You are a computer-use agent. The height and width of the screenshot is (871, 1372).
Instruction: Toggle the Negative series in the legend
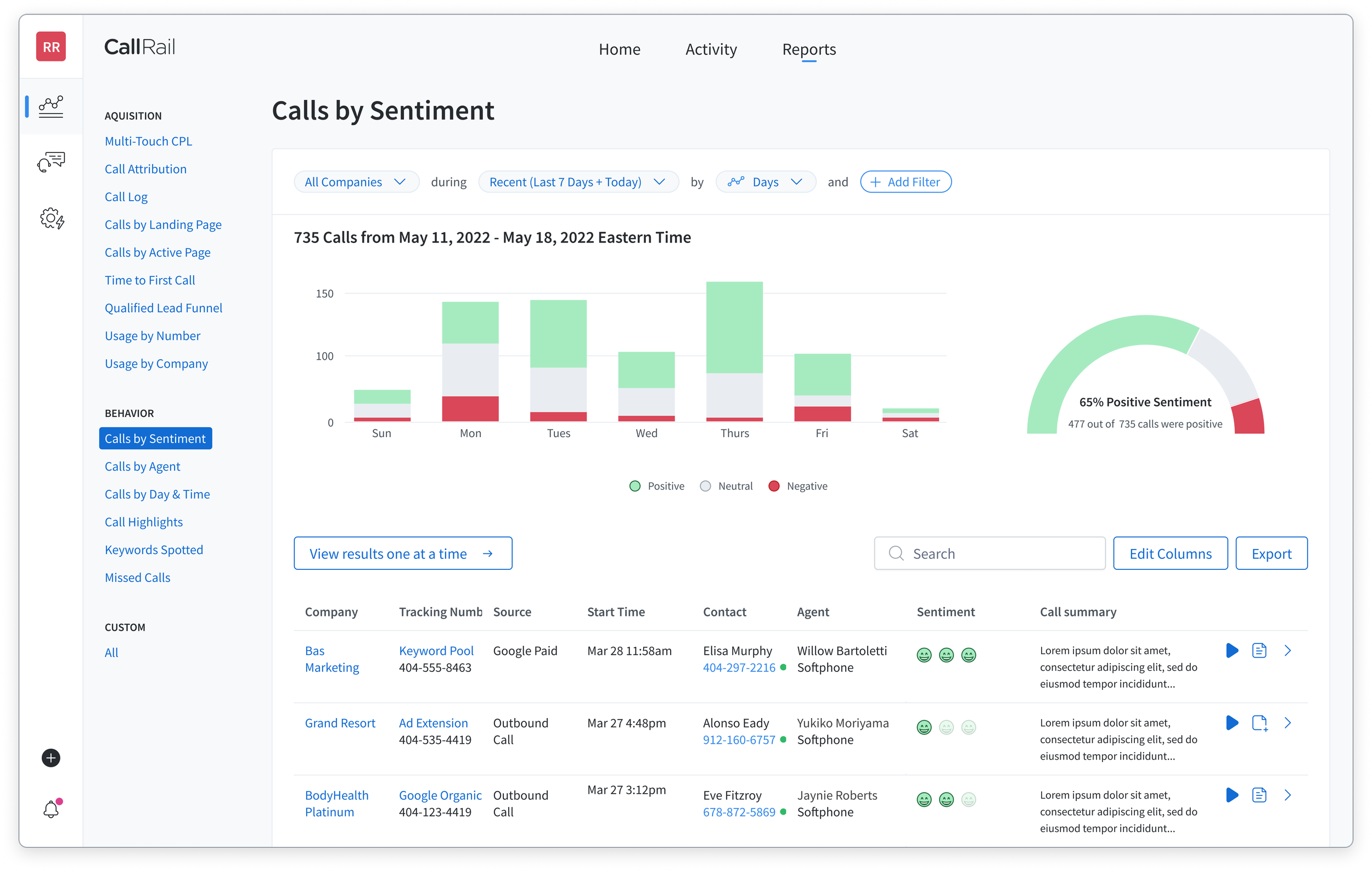[x=797, y=486]
